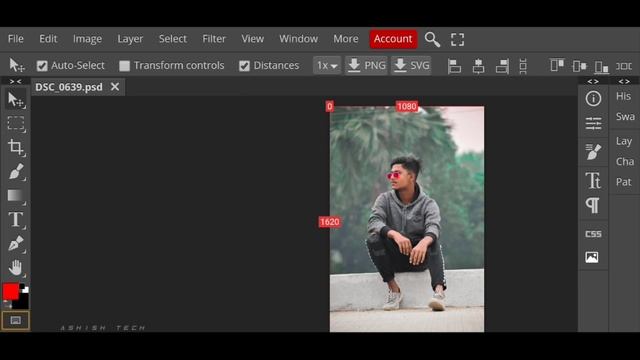Screen dimensions: 640x360
Task: Select the Move tool in left toolbar
Action: (16, 100)
